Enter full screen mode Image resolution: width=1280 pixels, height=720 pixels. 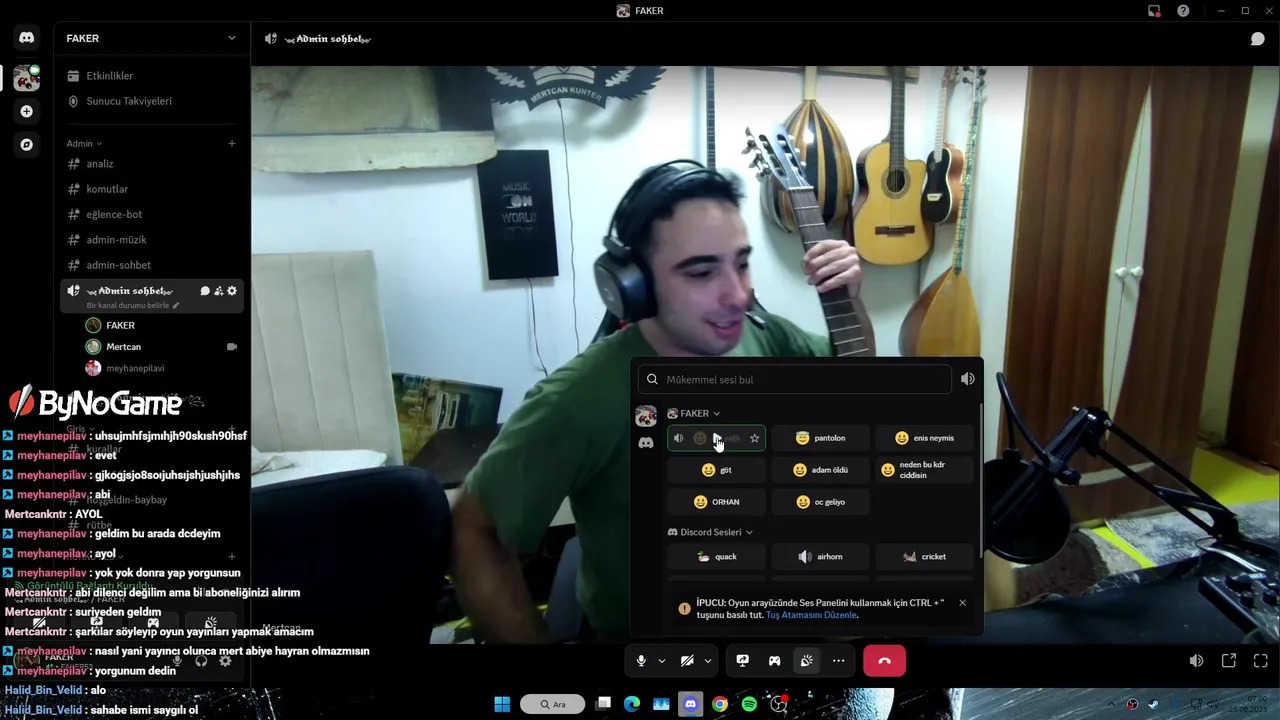(x=1260, y=661)
